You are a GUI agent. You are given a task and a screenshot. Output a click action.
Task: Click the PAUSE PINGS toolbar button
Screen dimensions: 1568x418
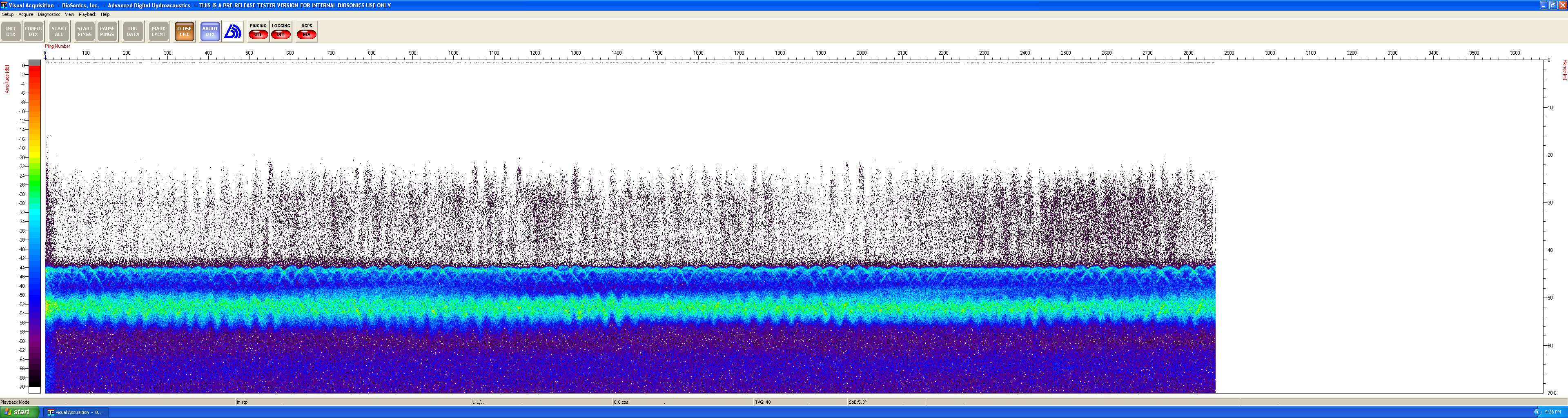coord(107,32)
